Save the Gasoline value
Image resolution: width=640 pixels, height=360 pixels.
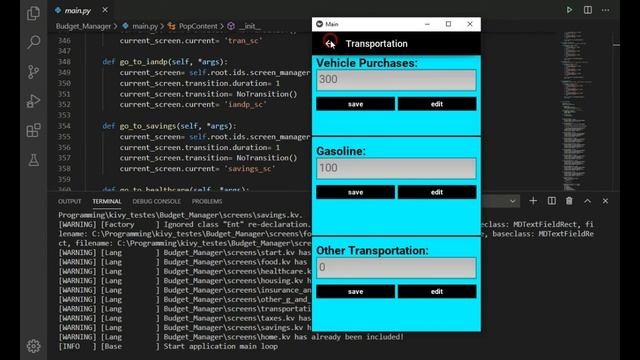click(x=356, y=192)
